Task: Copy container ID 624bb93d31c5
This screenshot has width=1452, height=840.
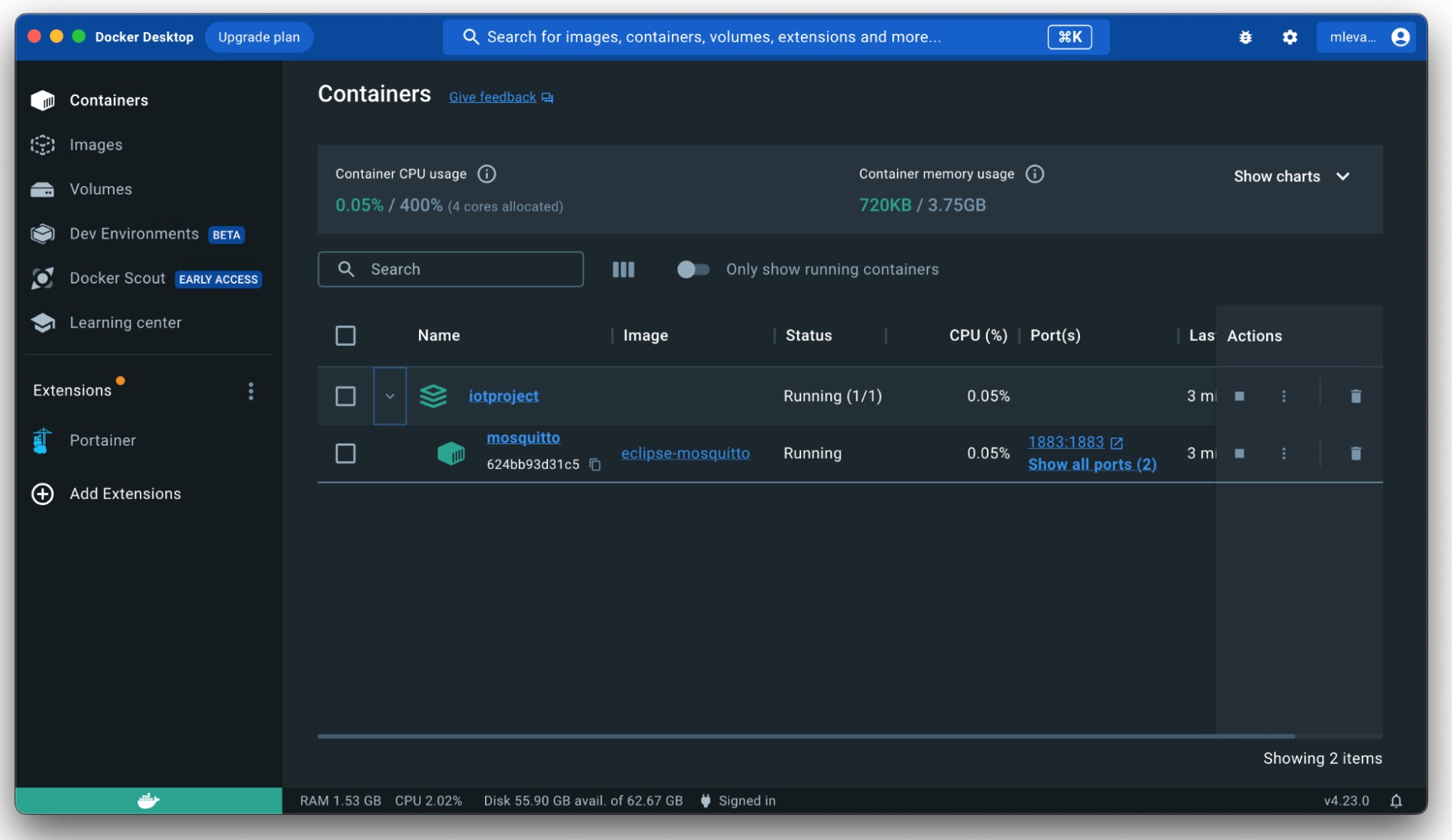Action: tap(595, 464)
